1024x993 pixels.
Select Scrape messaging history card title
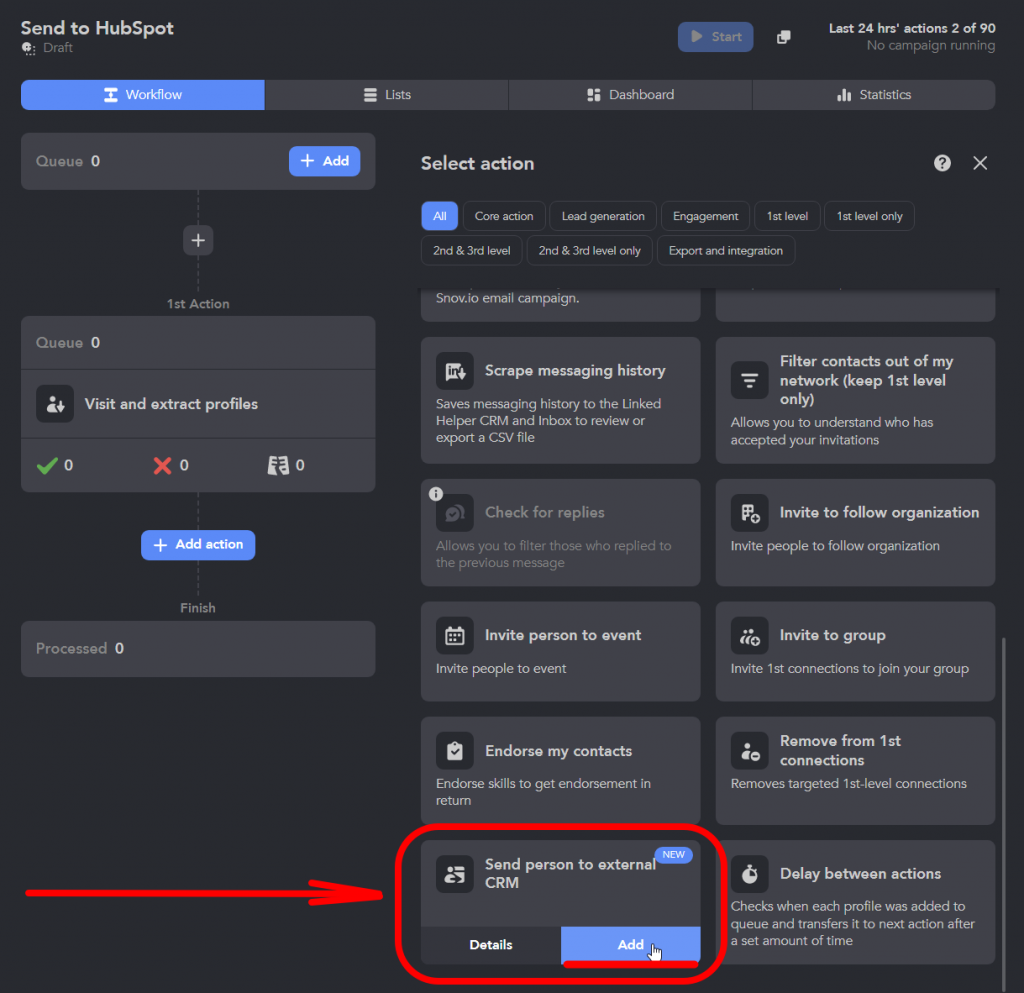click(x=575, y=371)
